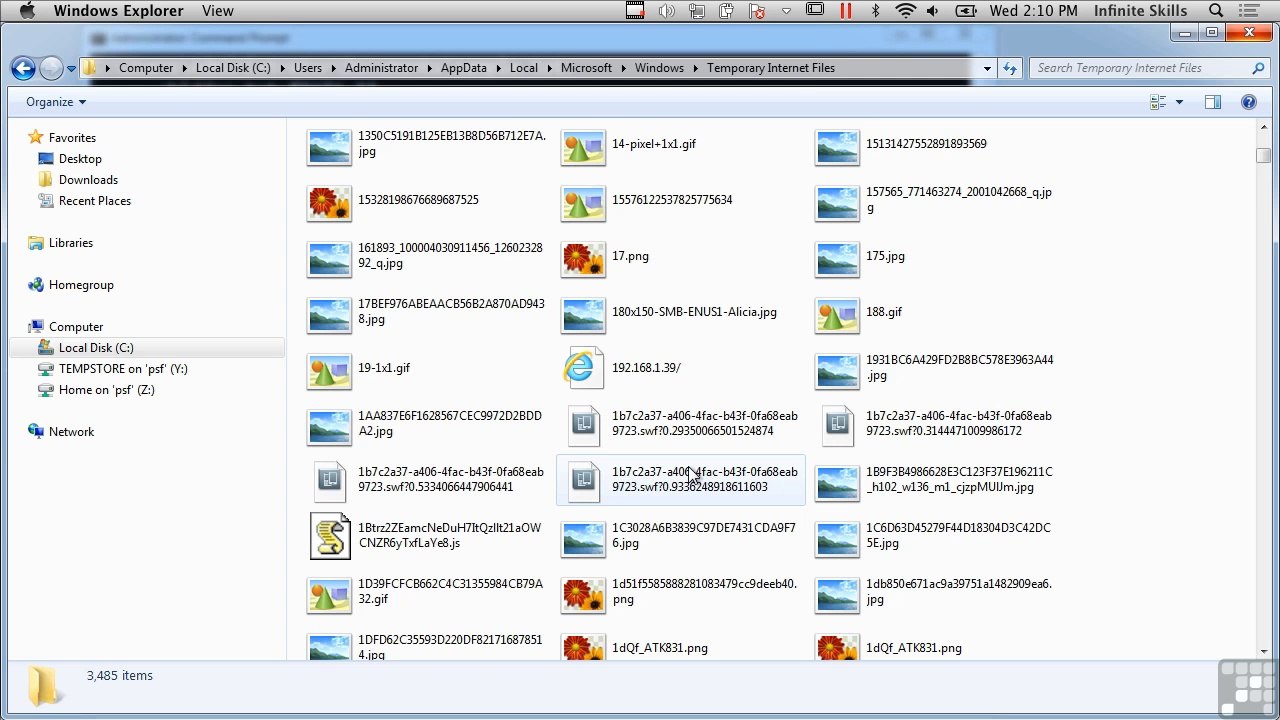Select the 1Btrz2ZEamcNeDuH7ItQzllt21aOW script file icon
Screen dimensions: 1280x720
[330, 536]
